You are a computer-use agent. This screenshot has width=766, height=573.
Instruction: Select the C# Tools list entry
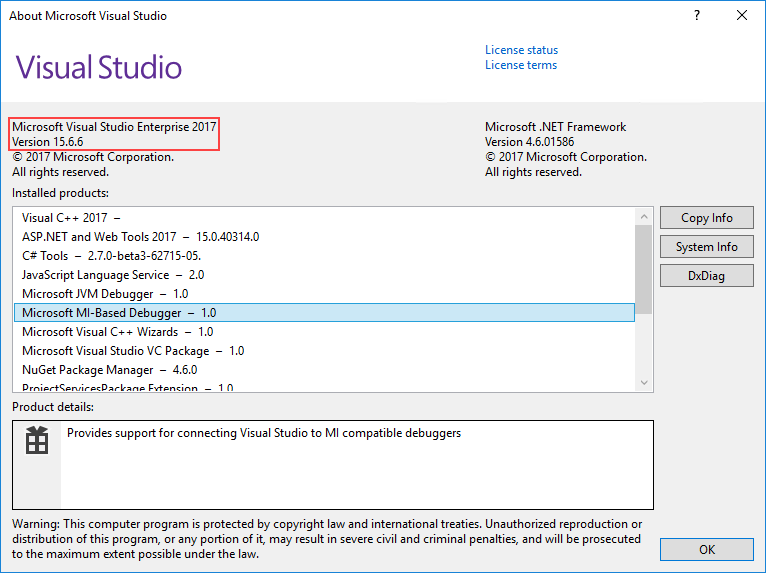click(324, 256)
